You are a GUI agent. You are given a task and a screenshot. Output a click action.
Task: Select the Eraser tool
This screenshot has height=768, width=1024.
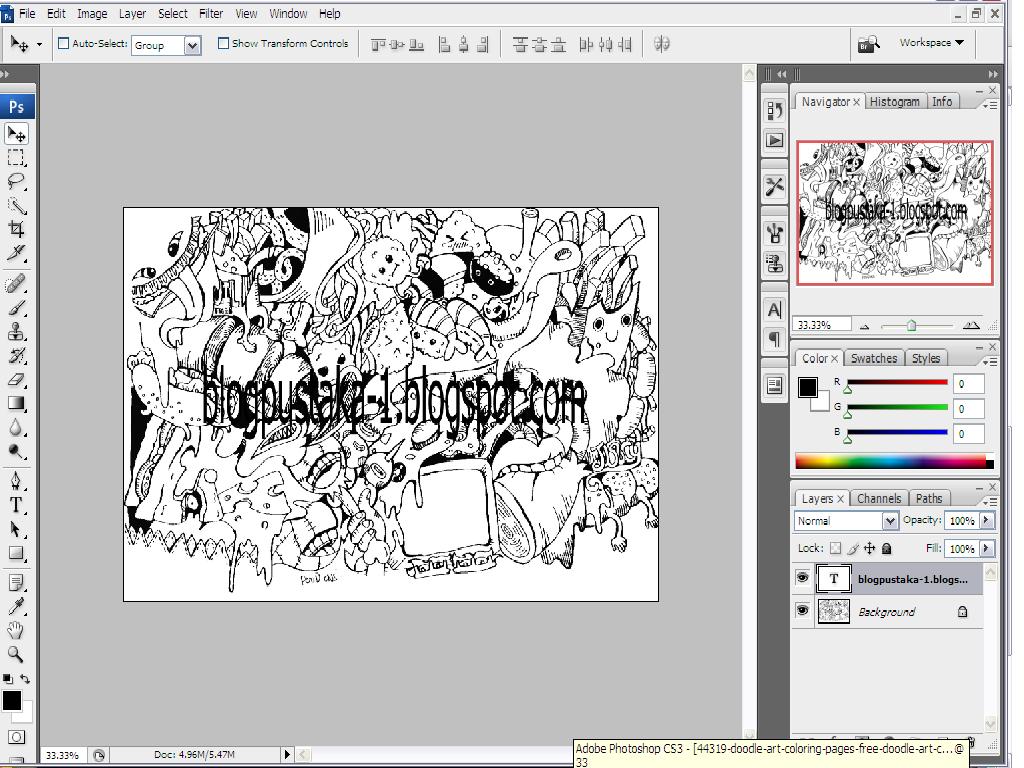[17, 379]
